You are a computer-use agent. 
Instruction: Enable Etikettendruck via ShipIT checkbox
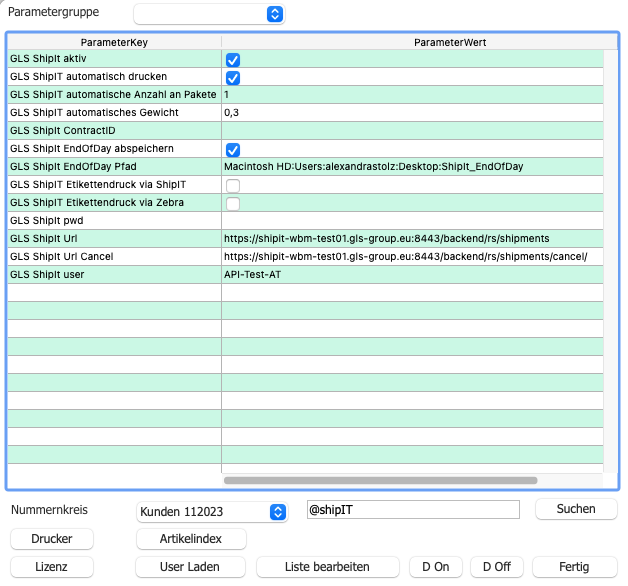(x=233, y=186)
